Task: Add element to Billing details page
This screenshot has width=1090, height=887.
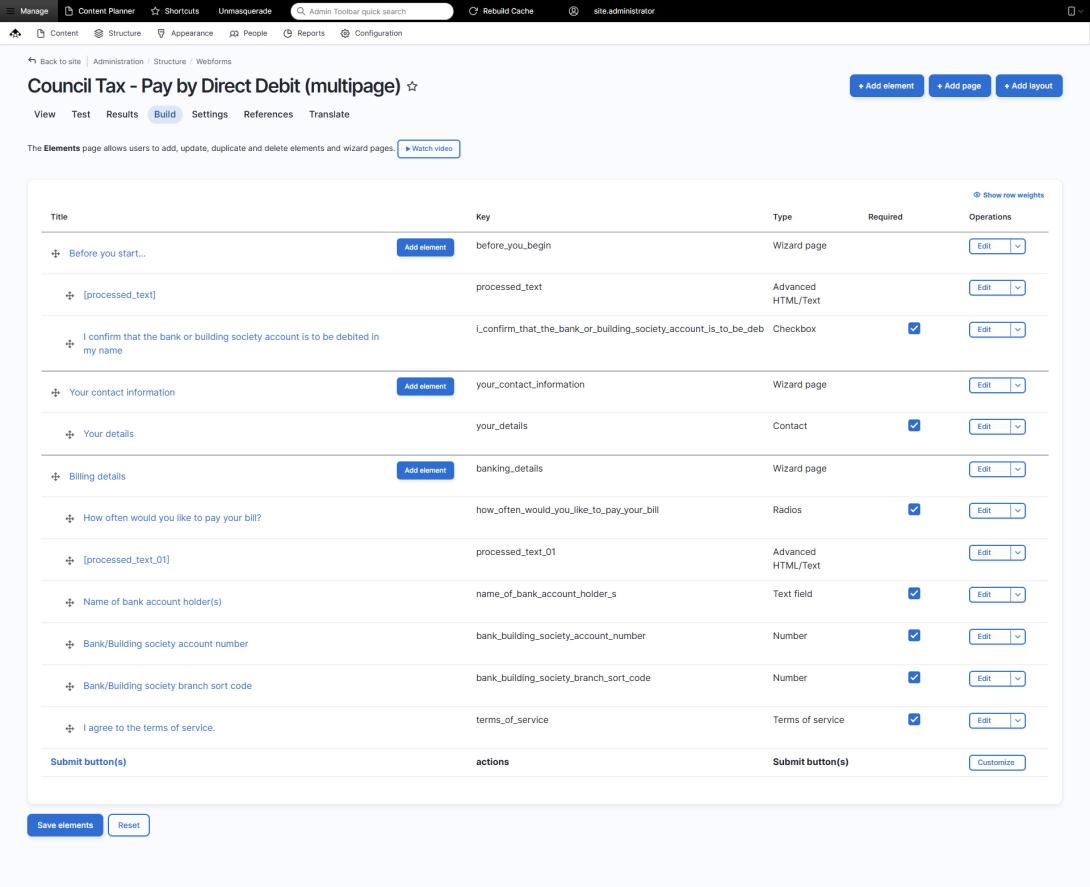Action: [x=425, y=471]
